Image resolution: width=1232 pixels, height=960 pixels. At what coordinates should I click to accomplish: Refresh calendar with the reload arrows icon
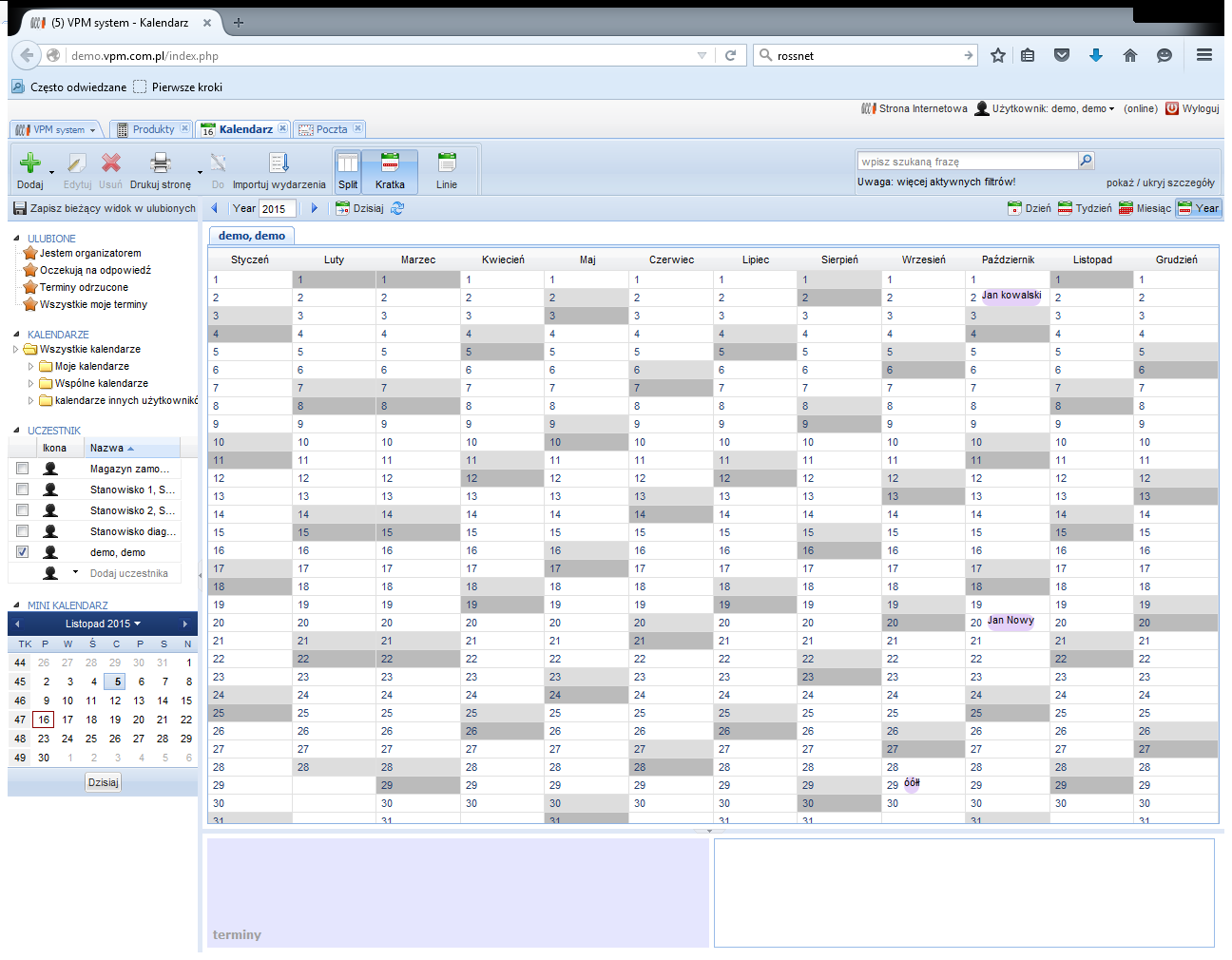[397, 208]
